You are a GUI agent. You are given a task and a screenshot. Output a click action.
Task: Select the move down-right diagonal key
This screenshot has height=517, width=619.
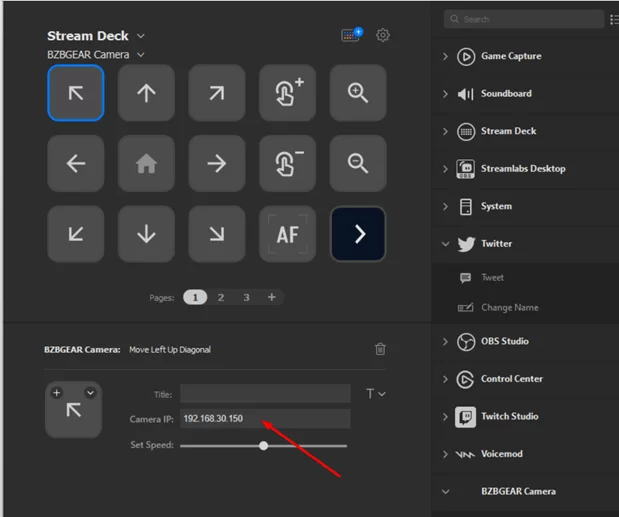(217, 234)
